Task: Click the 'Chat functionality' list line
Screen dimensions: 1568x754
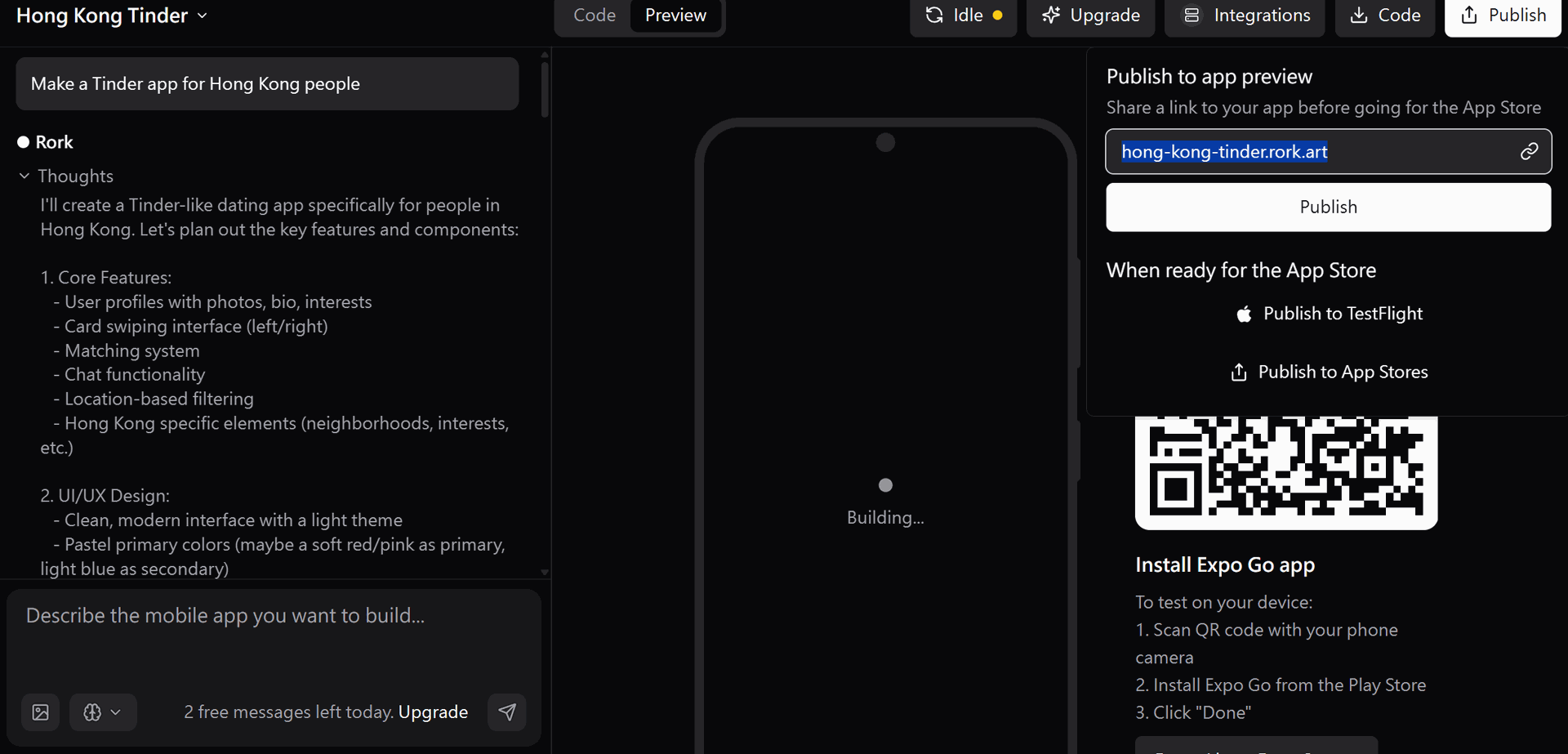Action: [129, 375]
